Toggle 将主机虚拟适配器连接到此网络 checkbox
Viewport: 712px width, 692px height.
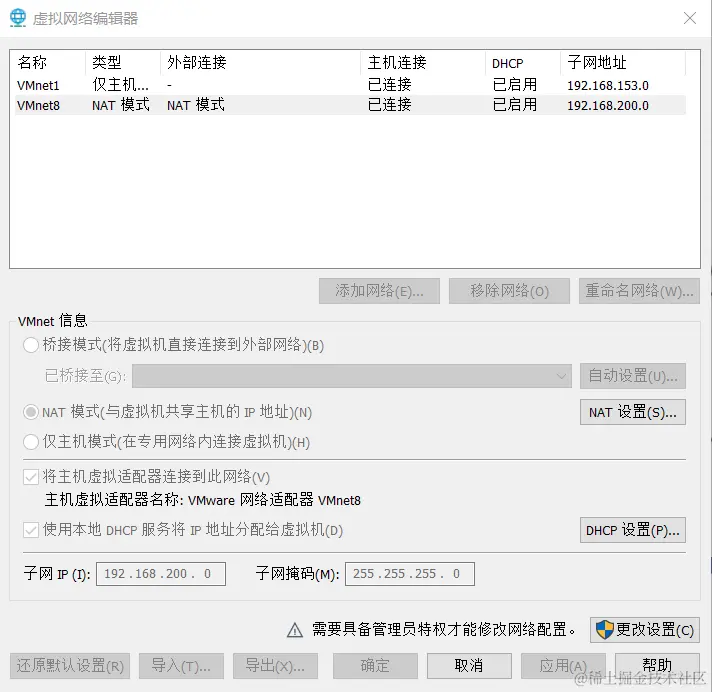pos(31,477)
